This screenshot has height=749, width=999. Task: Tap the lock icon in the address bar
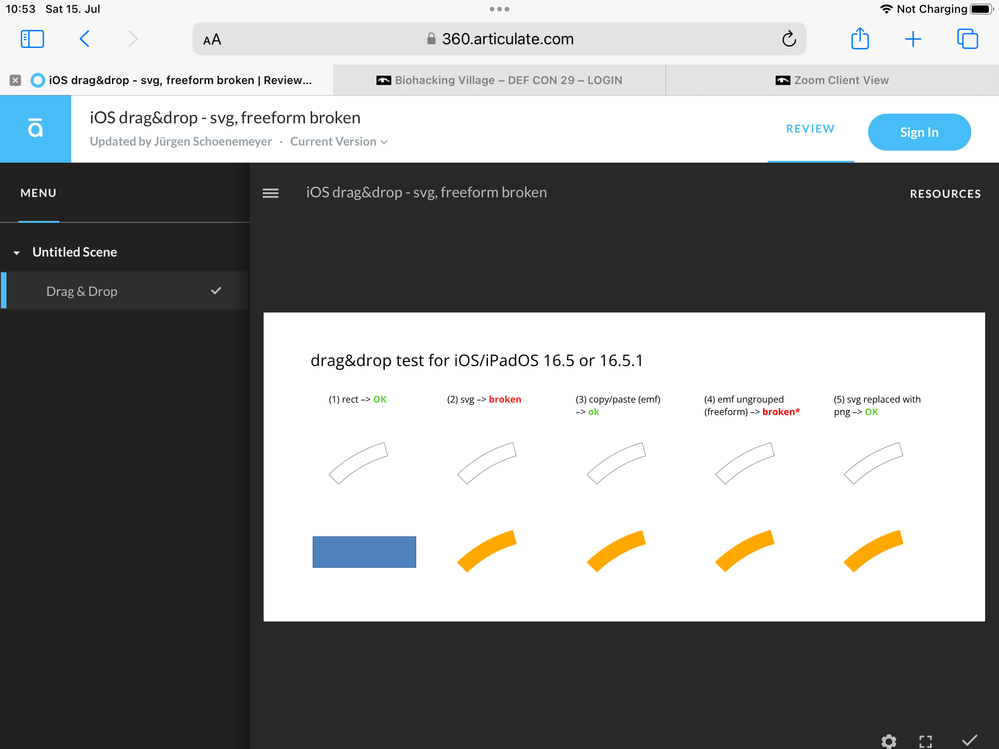pos(431,39)
